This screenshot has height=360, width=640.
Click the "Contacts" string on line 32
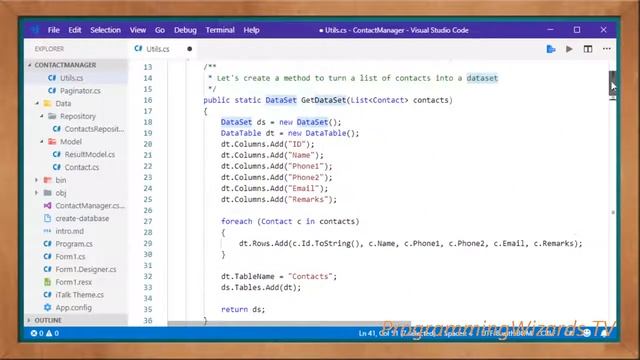[310, 277]
